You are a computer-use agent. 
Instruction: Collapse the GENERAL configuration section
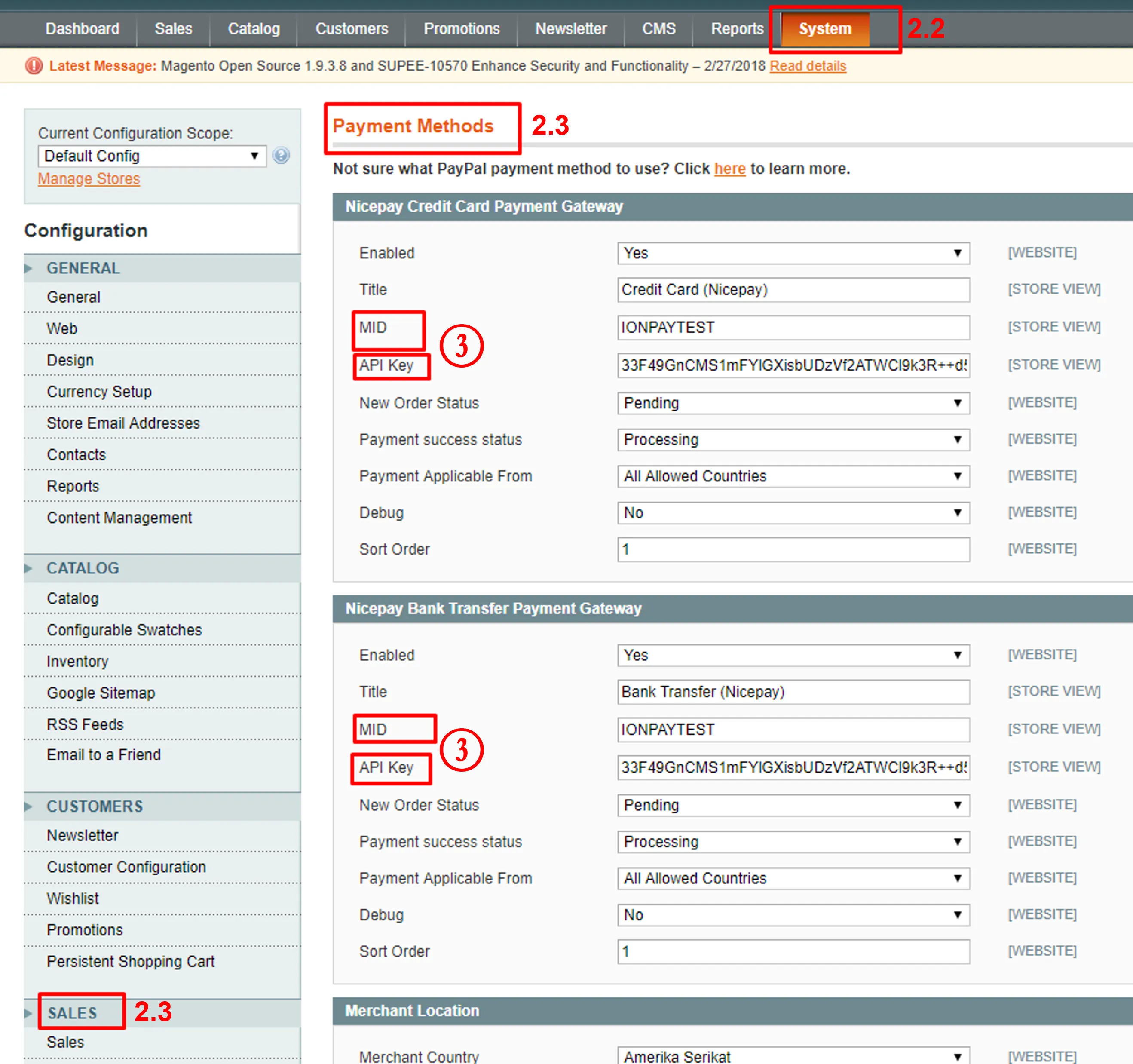coord(162,268)
